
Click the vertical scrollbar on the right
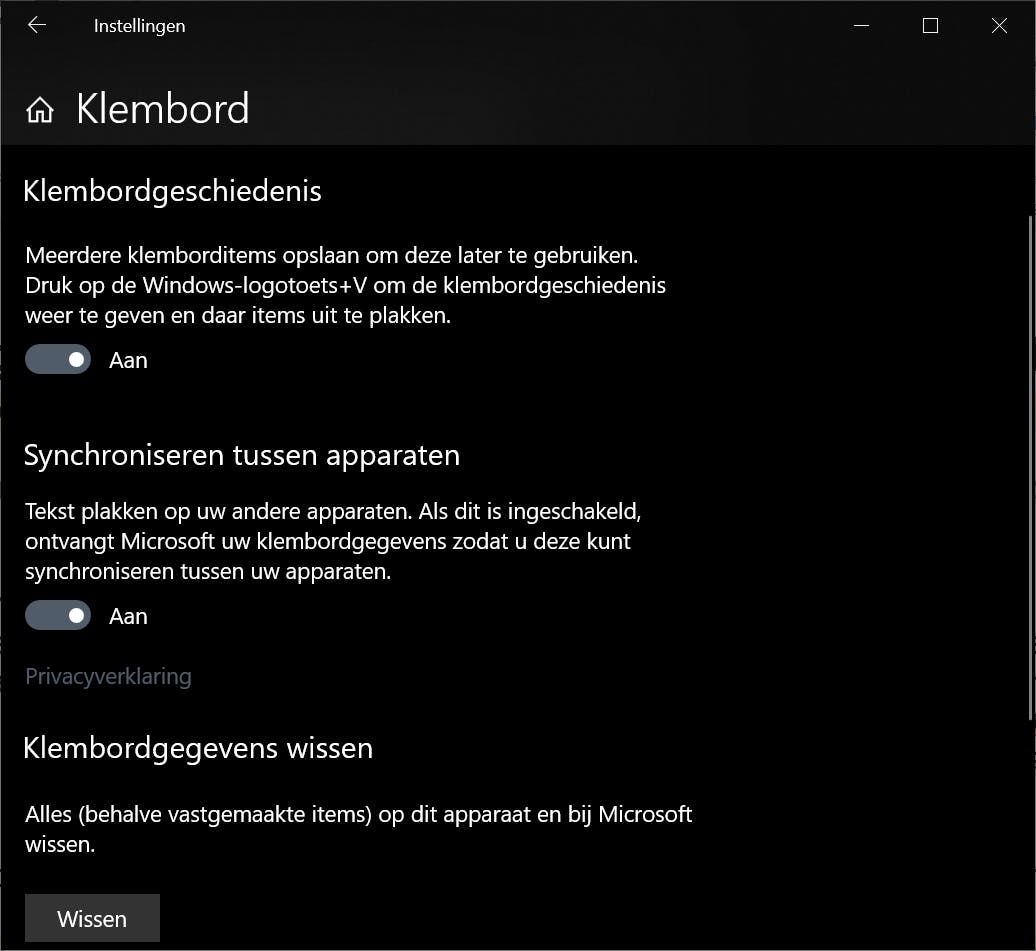click(x=1030, y=465)
